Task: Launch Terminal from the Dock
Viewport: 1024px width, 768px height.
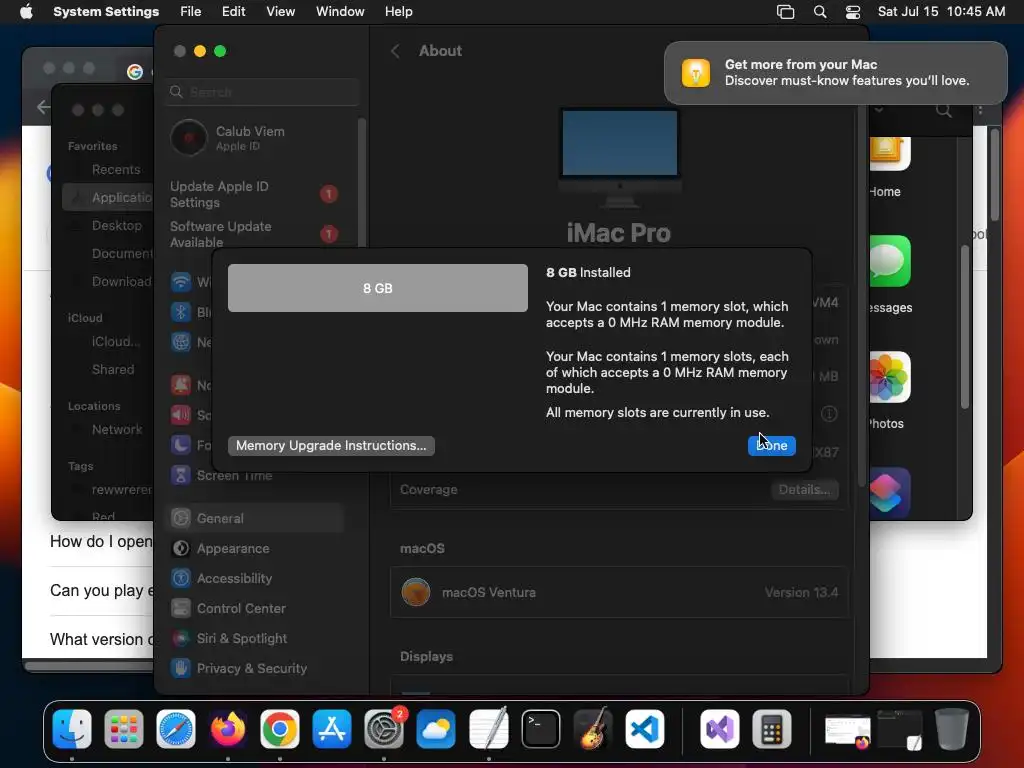Action: click(x=541, y=729)
